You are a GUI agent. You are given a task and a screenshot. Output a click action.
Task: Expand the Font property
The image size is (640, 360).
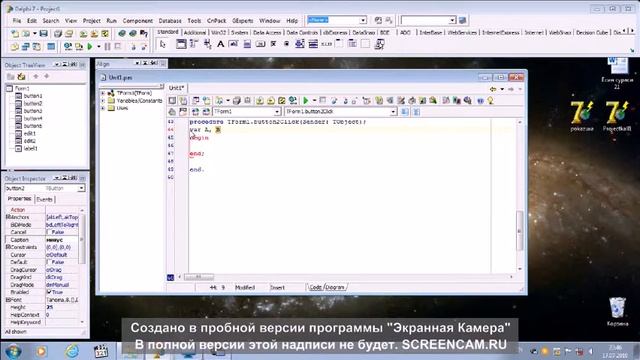(7, 300)
